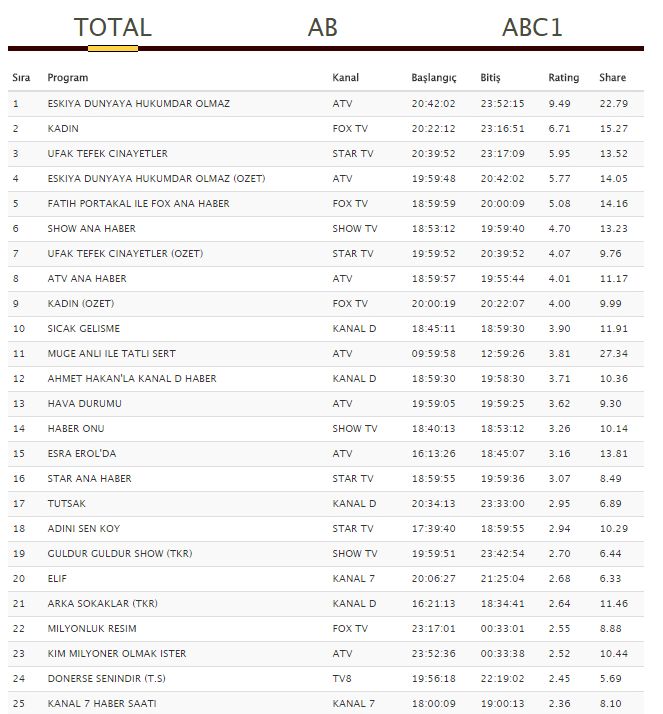Sort by the Rating column header
663x714 pixels.
563,78
